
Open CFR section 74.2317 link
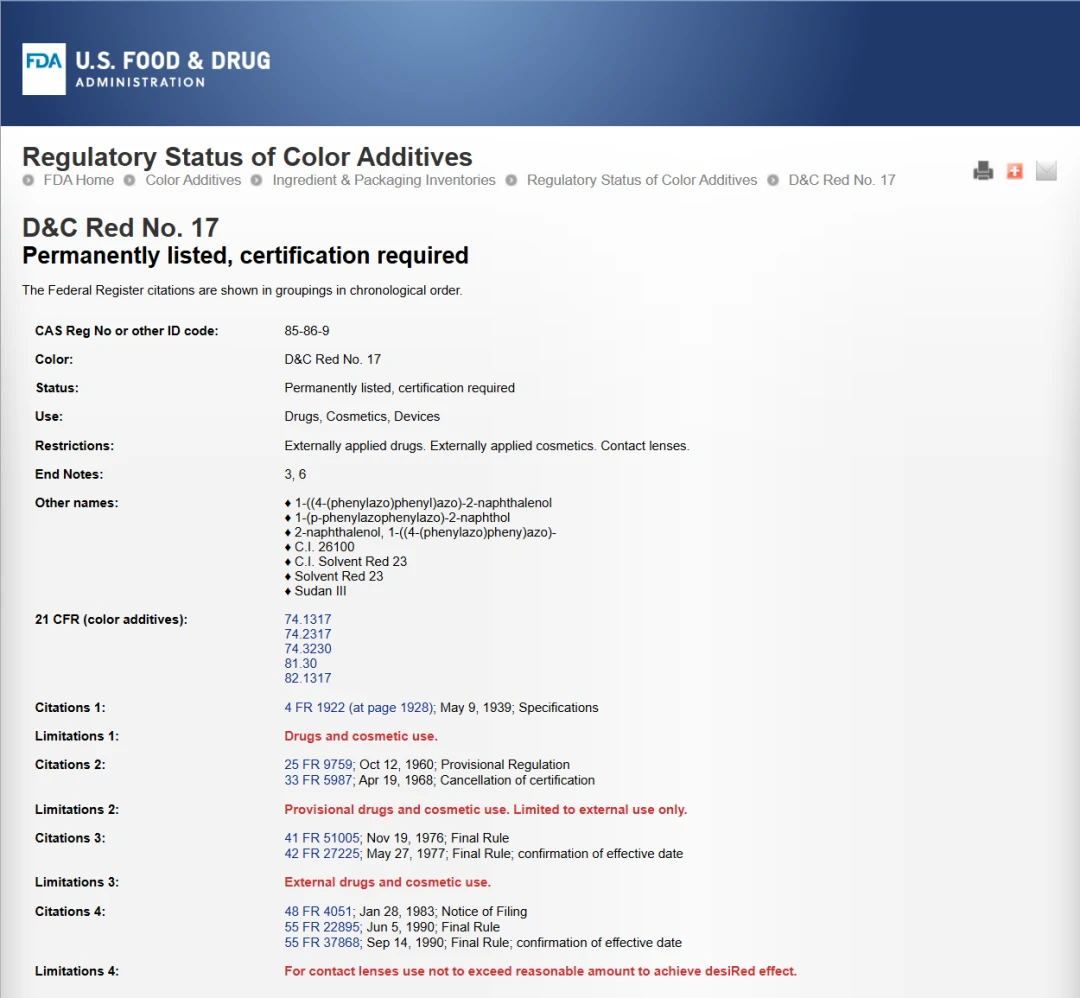[308, 634]
